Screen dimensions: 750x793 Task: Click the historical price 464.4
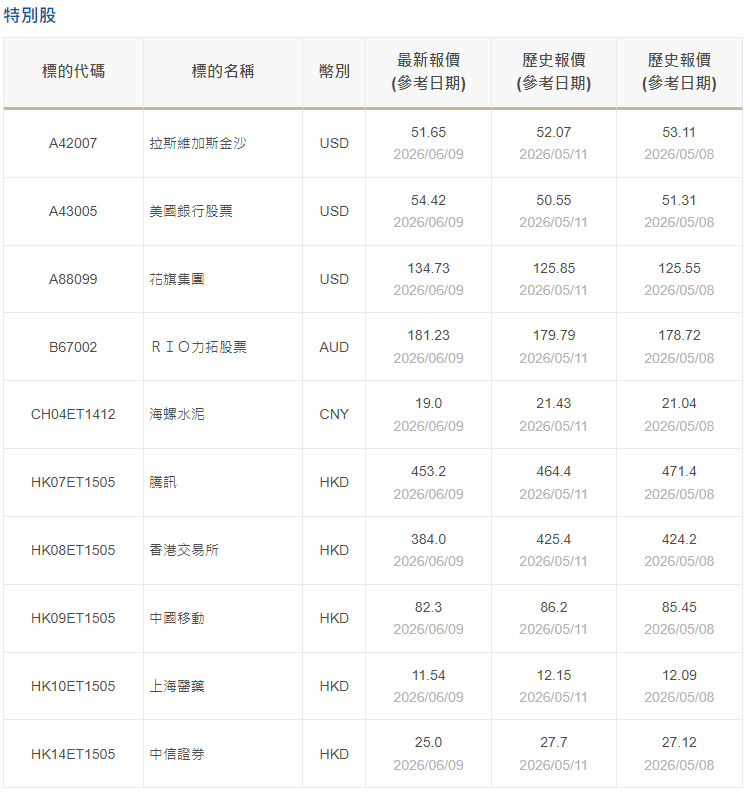click(554, 472)
